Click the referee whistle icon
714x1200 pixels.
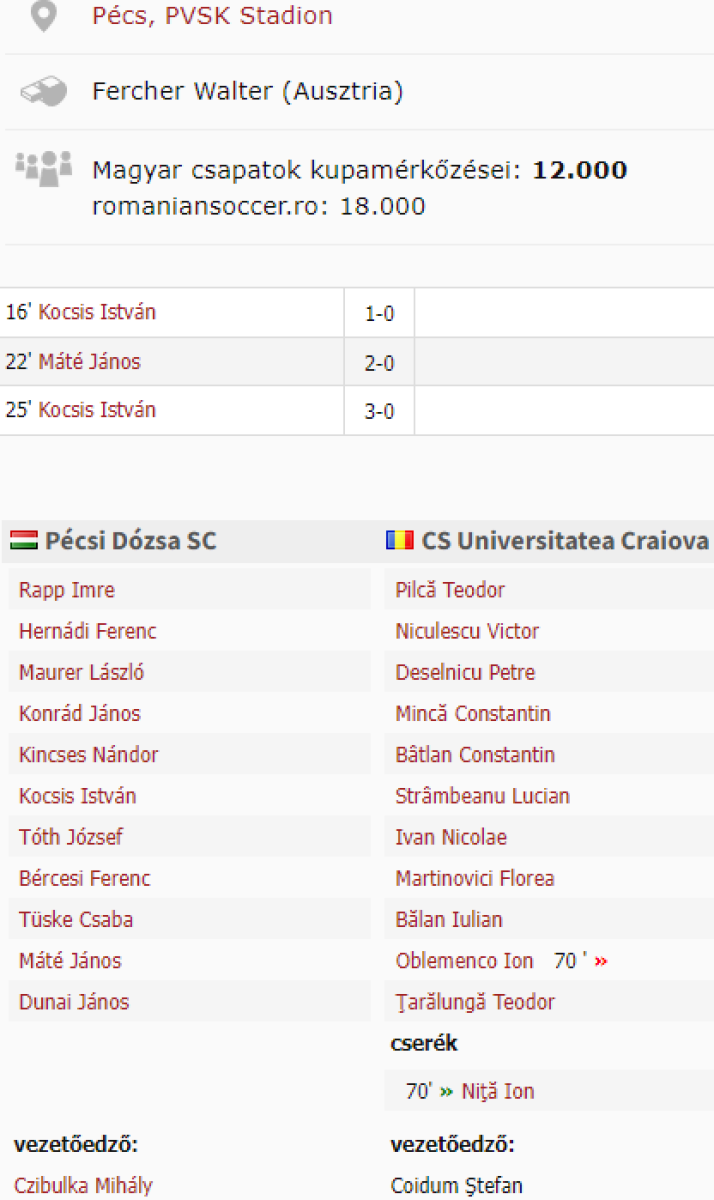coord(43,92)
